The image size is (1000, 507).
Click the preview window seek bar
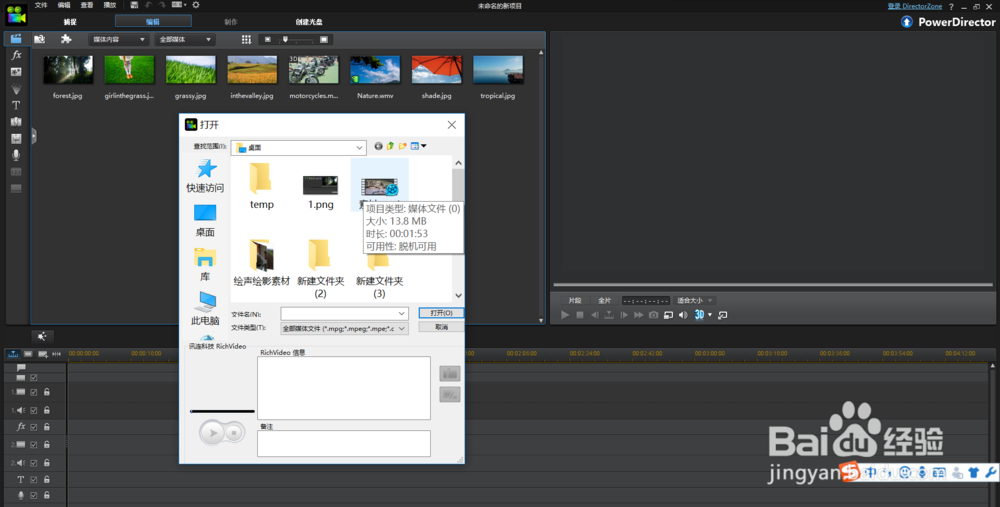[773, 284]
